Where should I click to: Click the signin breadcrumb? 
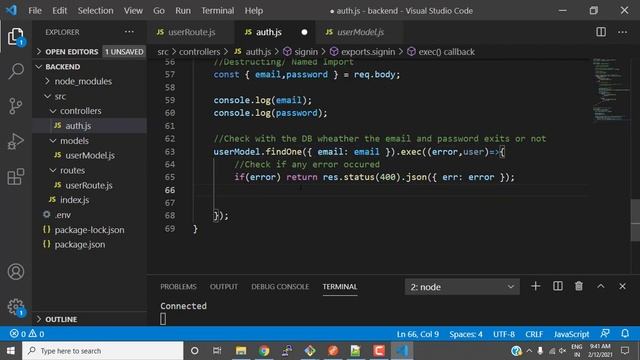point(300,52)
